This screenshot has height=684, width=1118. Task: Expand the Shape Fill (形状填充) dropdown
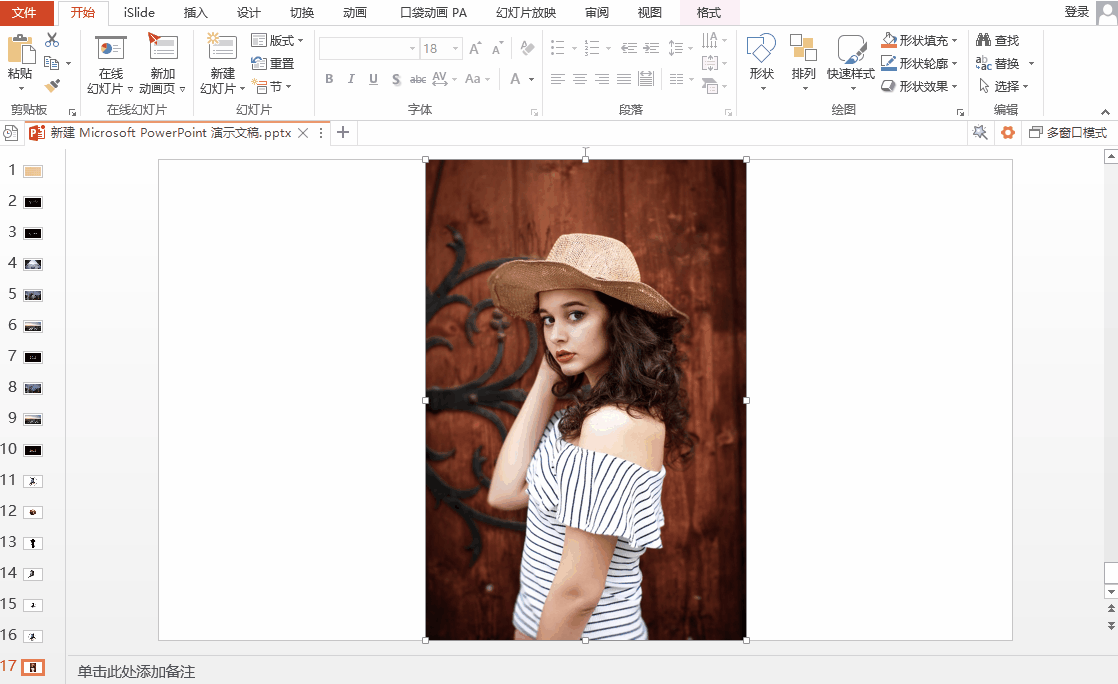(954, 41)
